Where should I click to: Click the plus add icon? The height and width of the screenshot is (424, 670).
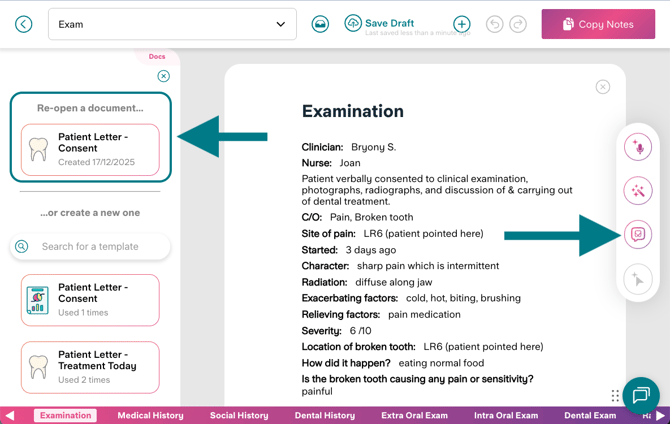(x=461, y=24)
